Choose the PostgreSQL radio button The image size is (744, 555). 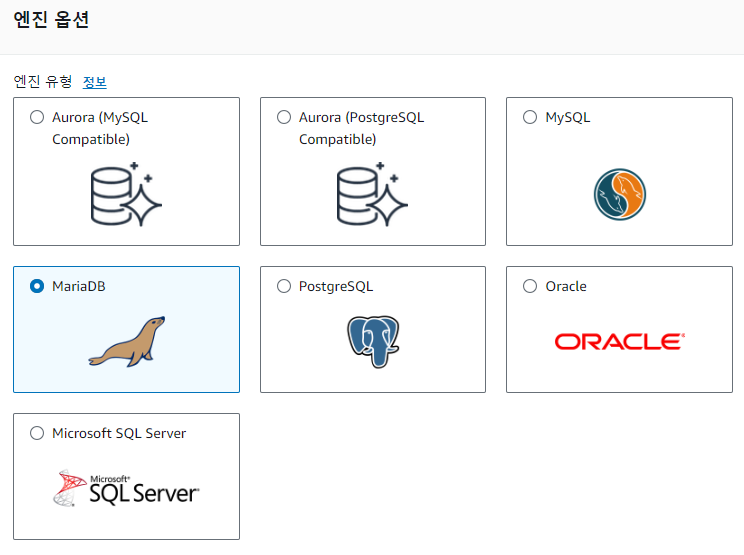(284, 286)
